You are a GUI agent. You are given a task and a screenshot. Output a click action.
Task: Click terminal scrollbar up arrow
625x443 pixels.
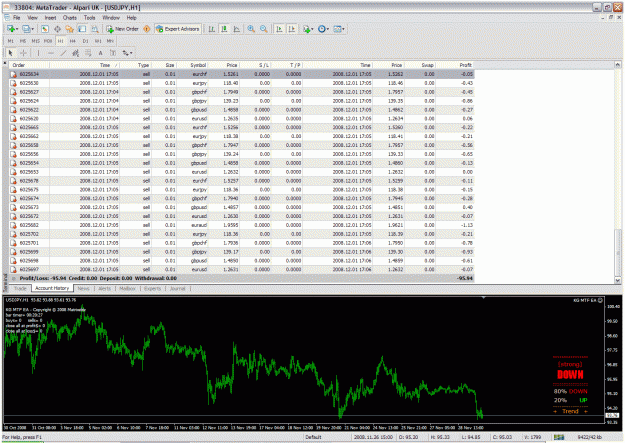point(617,65)
